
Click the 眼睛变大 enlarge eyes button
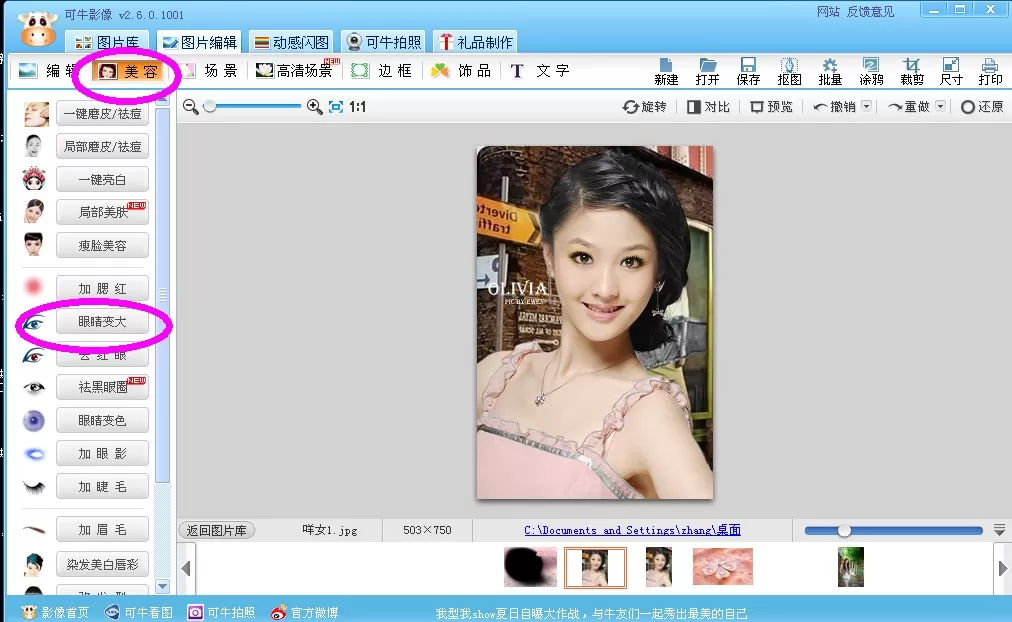click(102, 321)
